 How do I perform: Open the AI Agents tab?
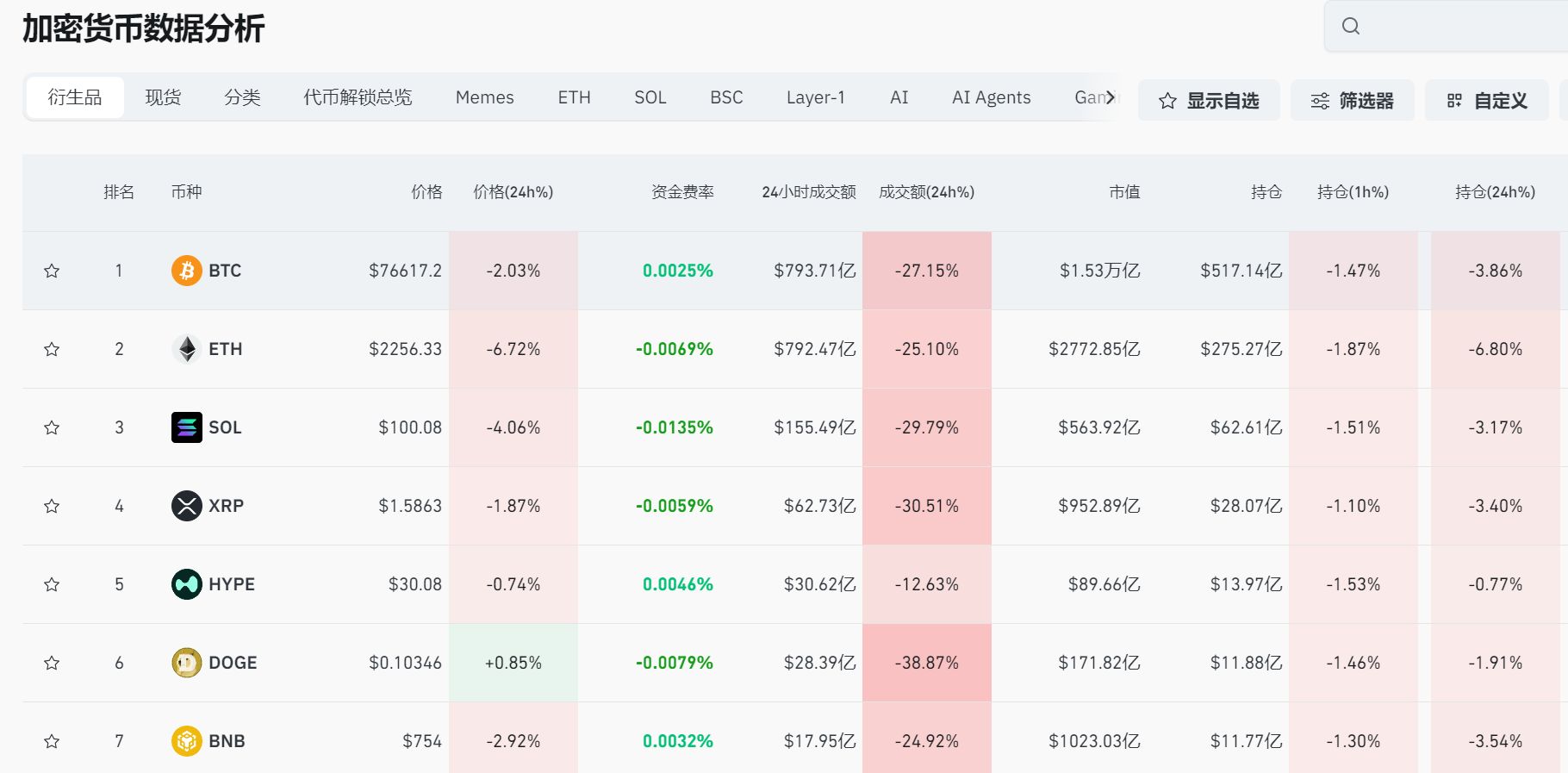point(991,97)
